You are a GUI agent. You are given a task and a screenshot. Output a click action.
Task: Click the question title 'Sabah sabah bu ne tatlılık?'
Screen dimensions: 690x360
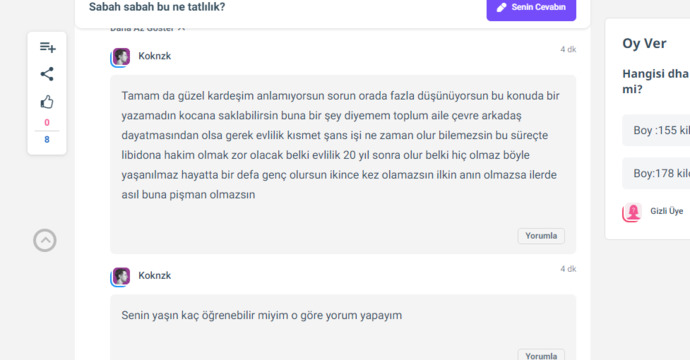tap(157, 7)
